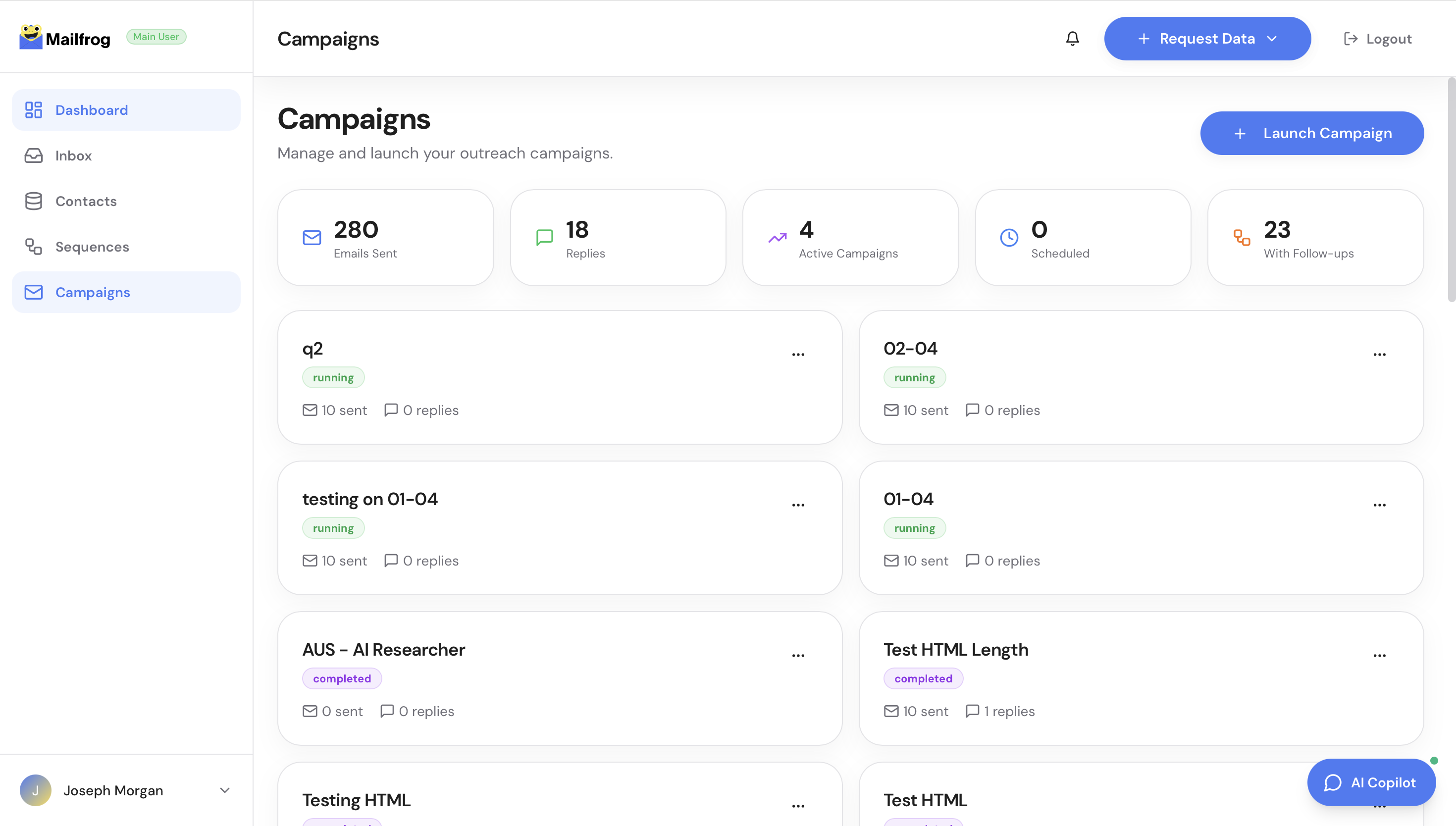Open options menu for q2 campaign
This screenshot has width=1456, height=826.
798,355
